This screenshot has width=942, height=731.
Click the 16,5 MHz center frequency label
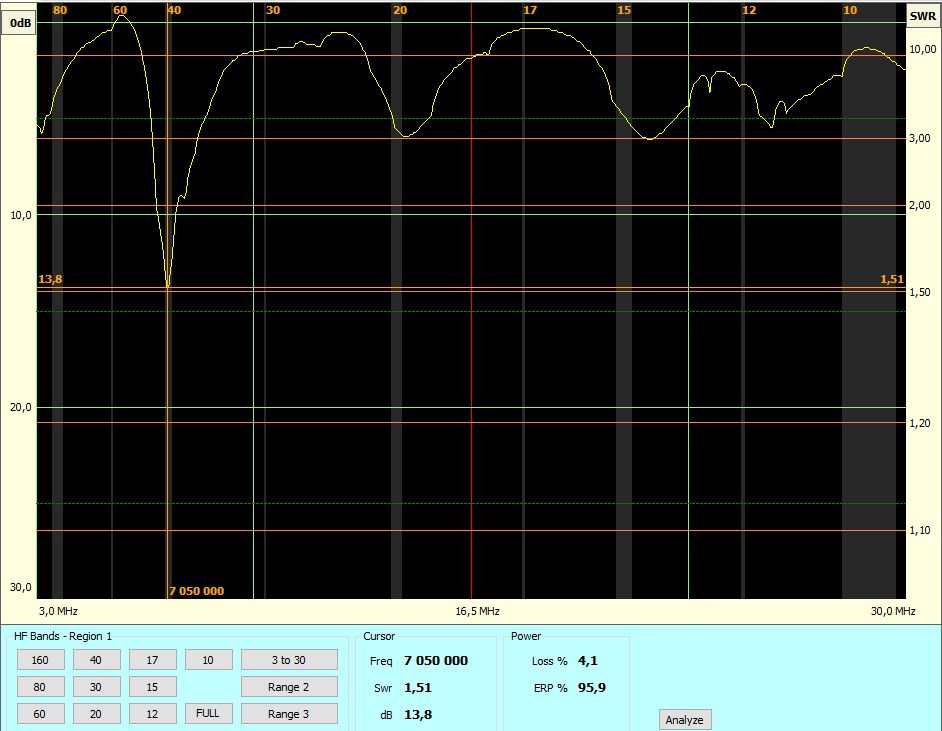click(478, 611)
